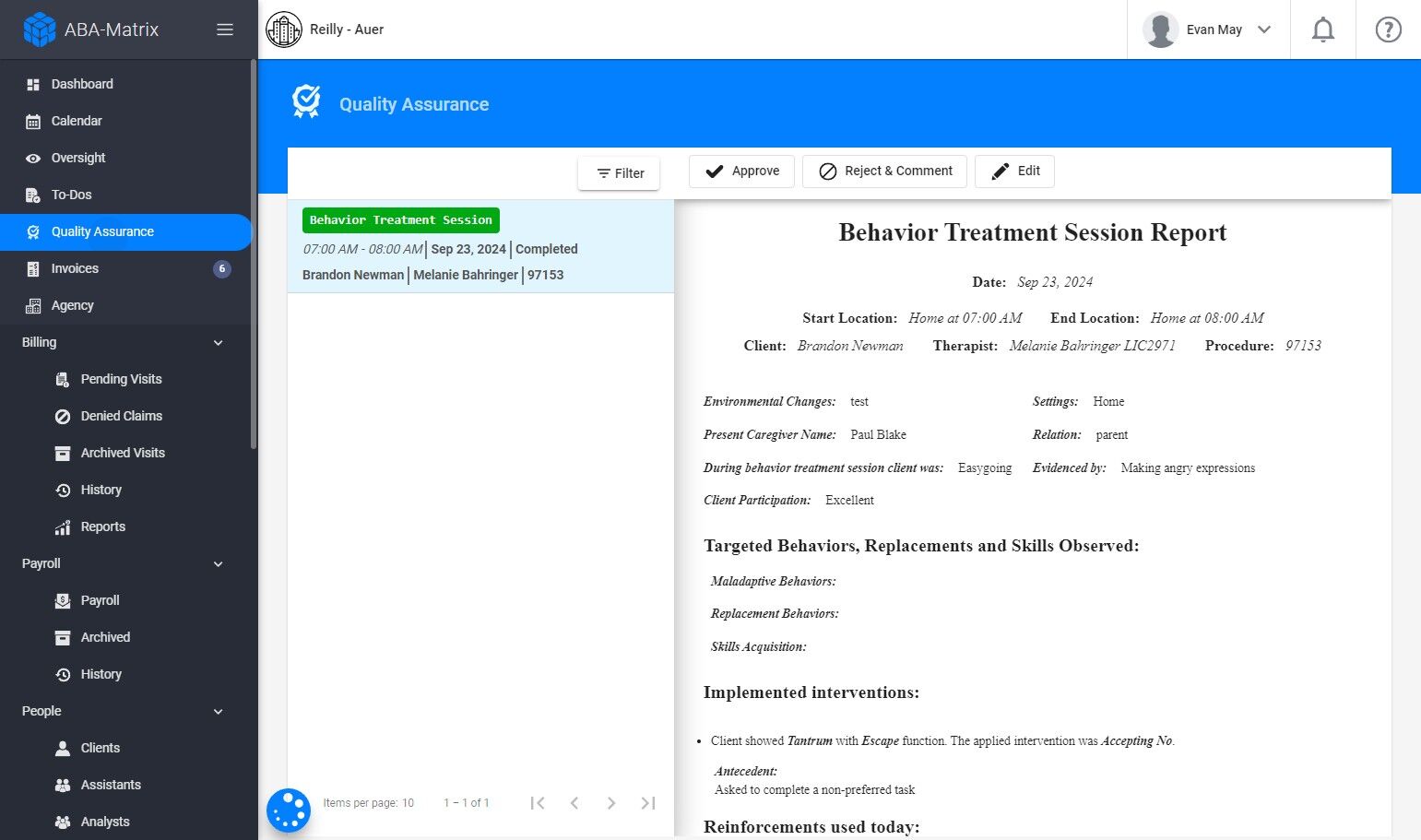Go to next page of results

(611, 803)
